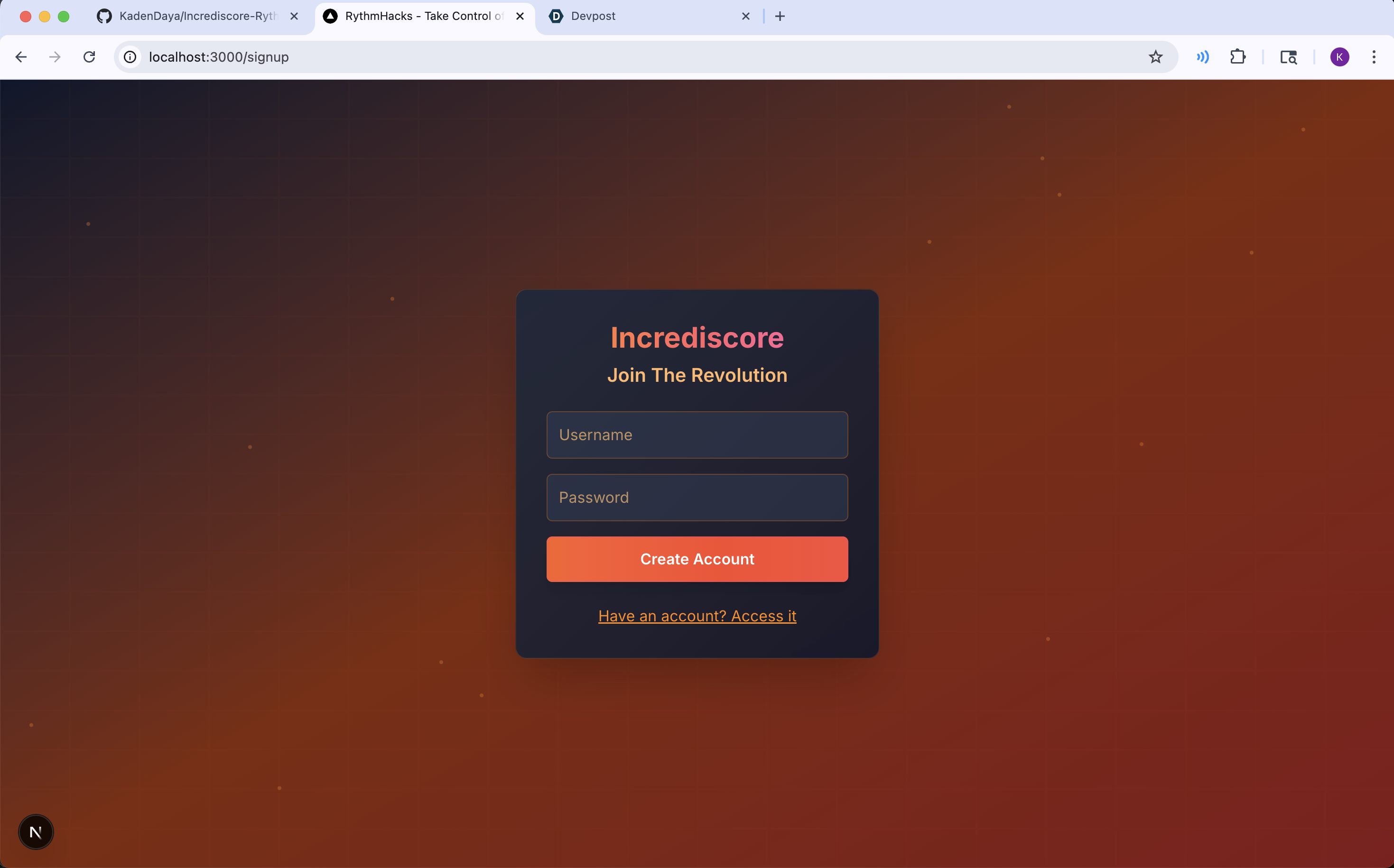The width and height of the screenshot is (1394, 868).
Task: Close the RythmHacks tab
Action: 520,16
